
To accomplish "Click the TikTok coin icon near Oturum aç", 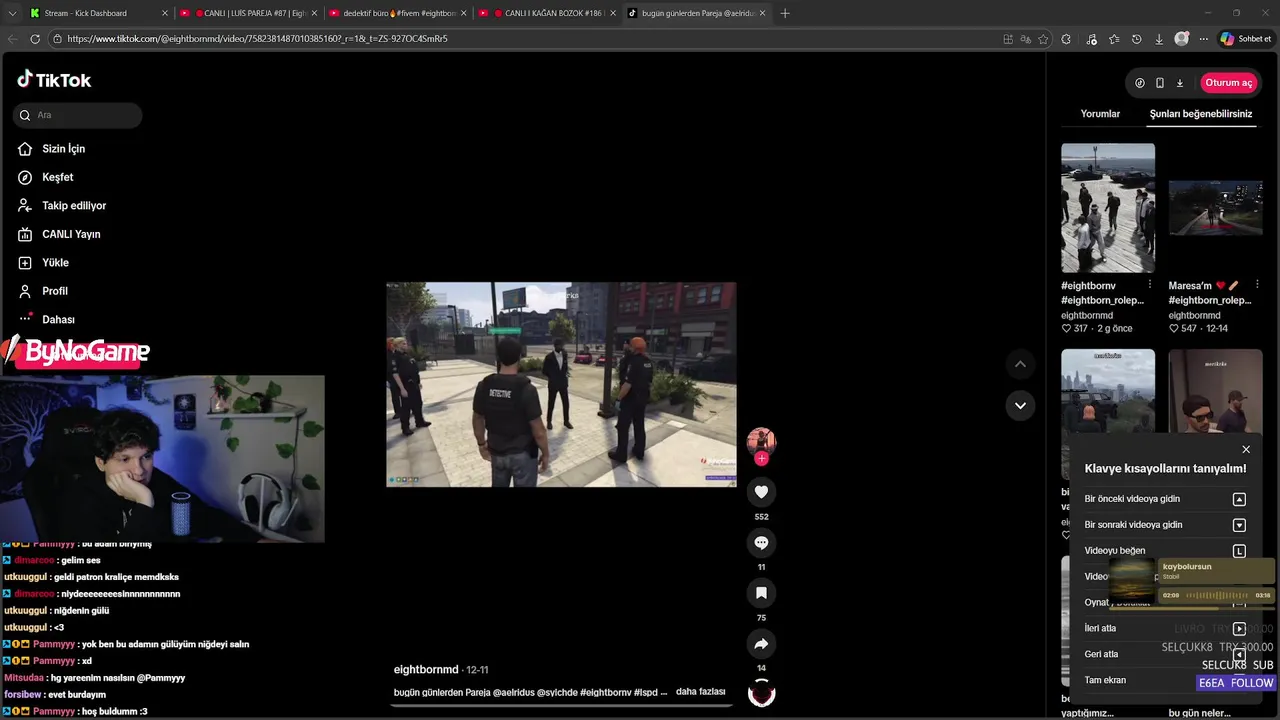I will coord(1140,83).
